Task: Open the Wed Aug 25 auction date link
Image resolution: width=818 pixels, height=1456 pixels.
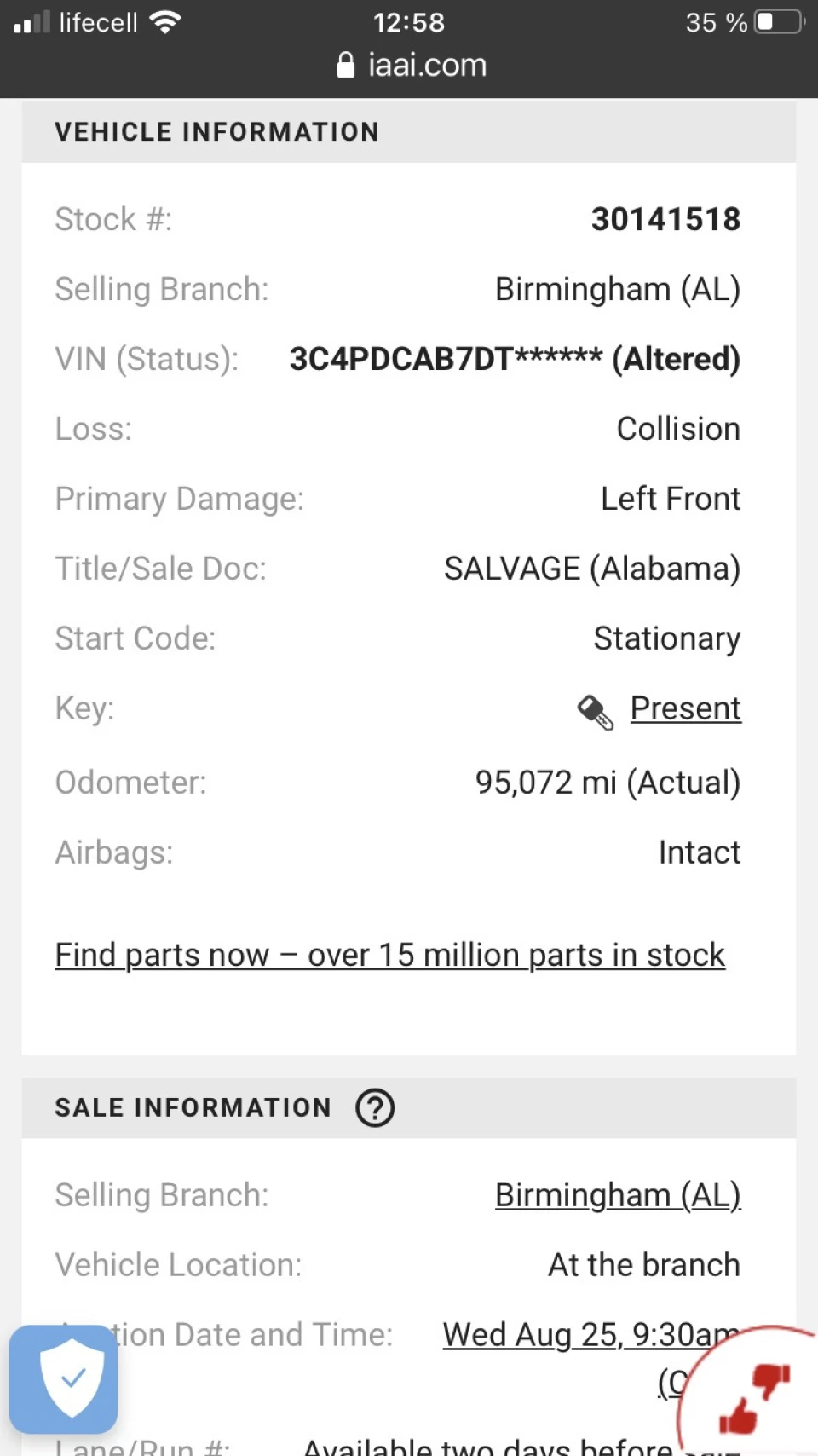Action: click(x=590, y=1335)
